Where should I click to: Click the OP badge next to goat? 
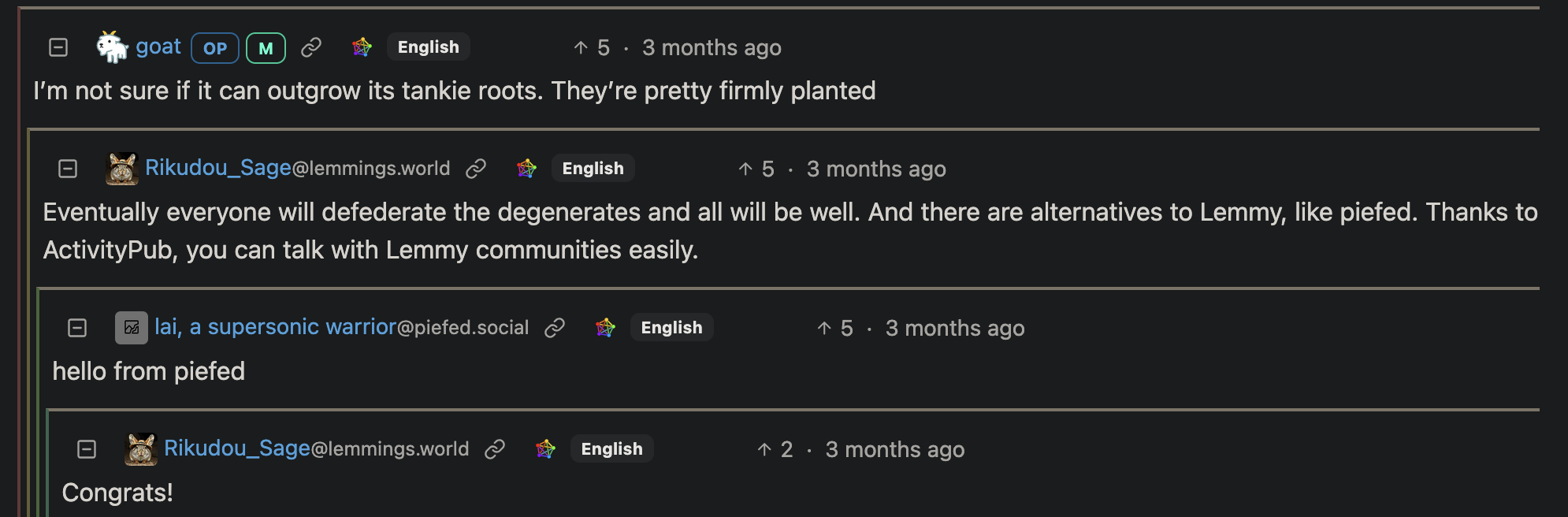(215, 48)
